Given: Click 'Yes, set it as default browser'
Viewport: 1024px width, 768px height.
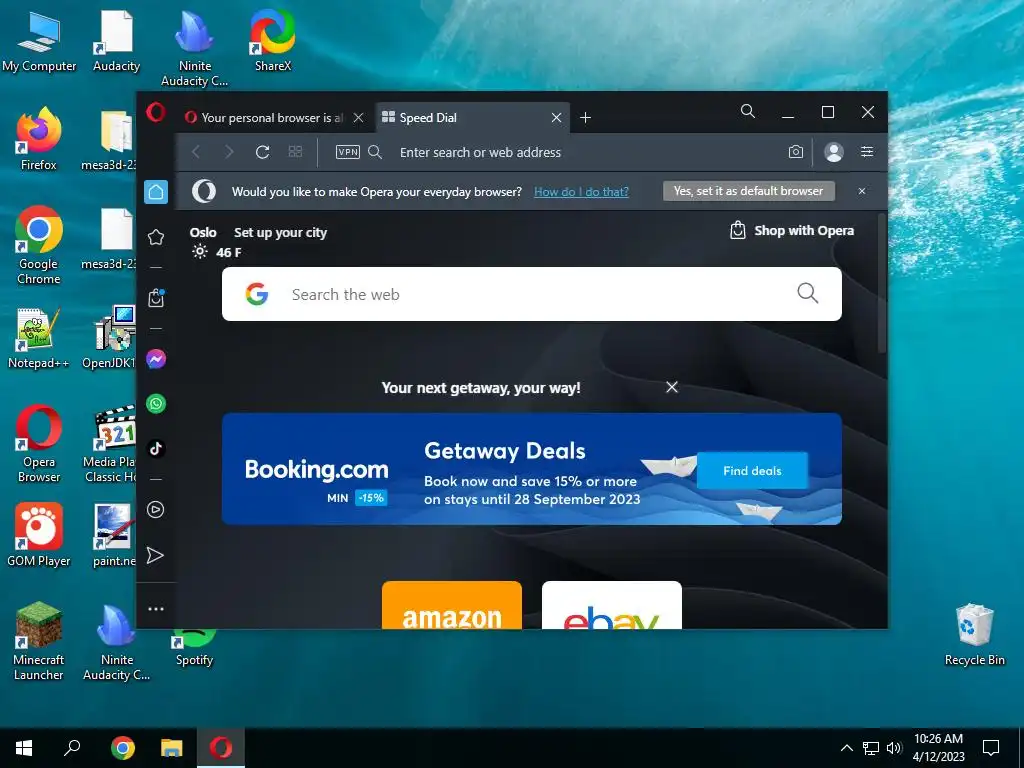Looking at the screenshot, I should tap(748, 191).
